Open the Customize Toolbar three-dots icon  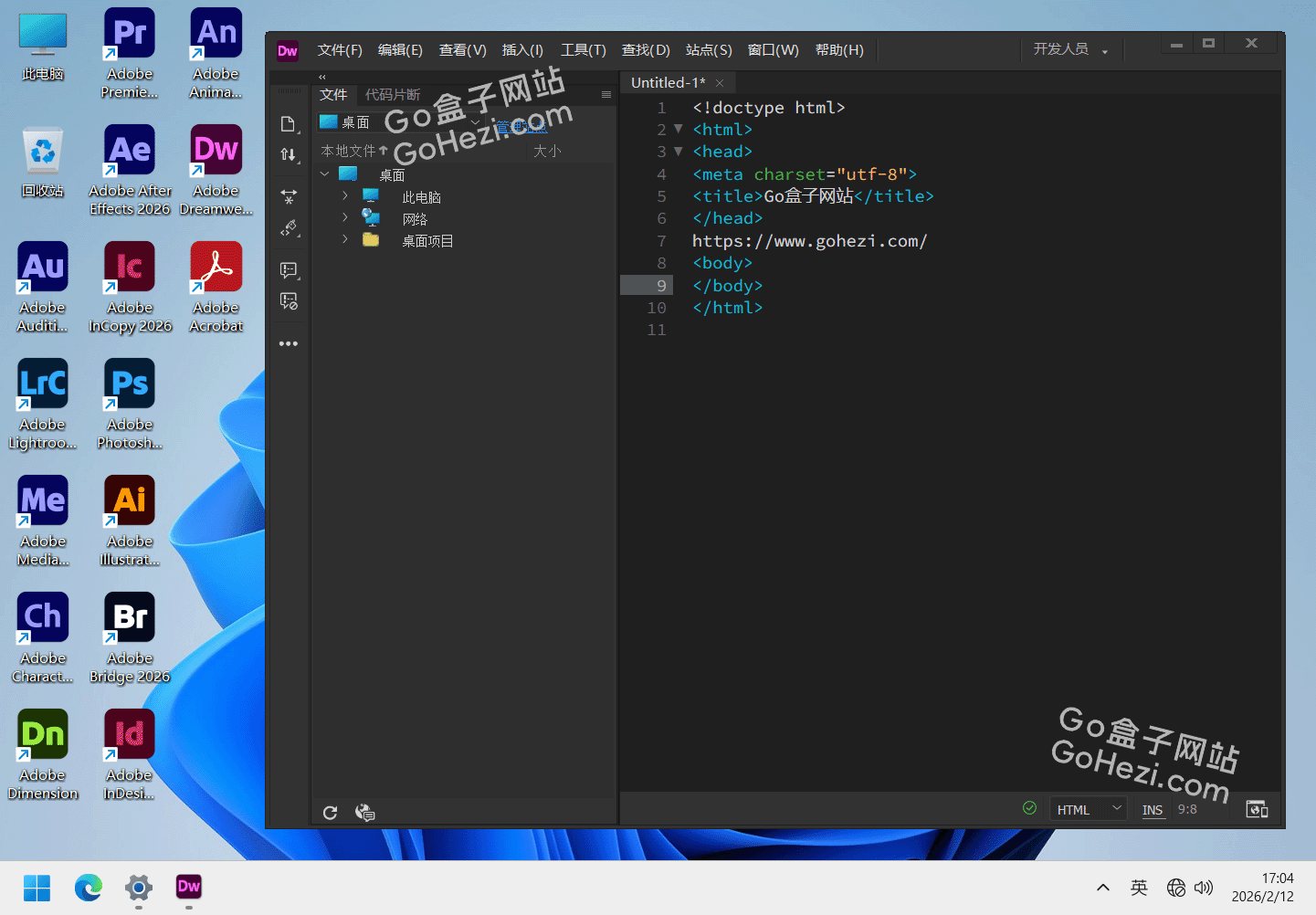[289, 344]
